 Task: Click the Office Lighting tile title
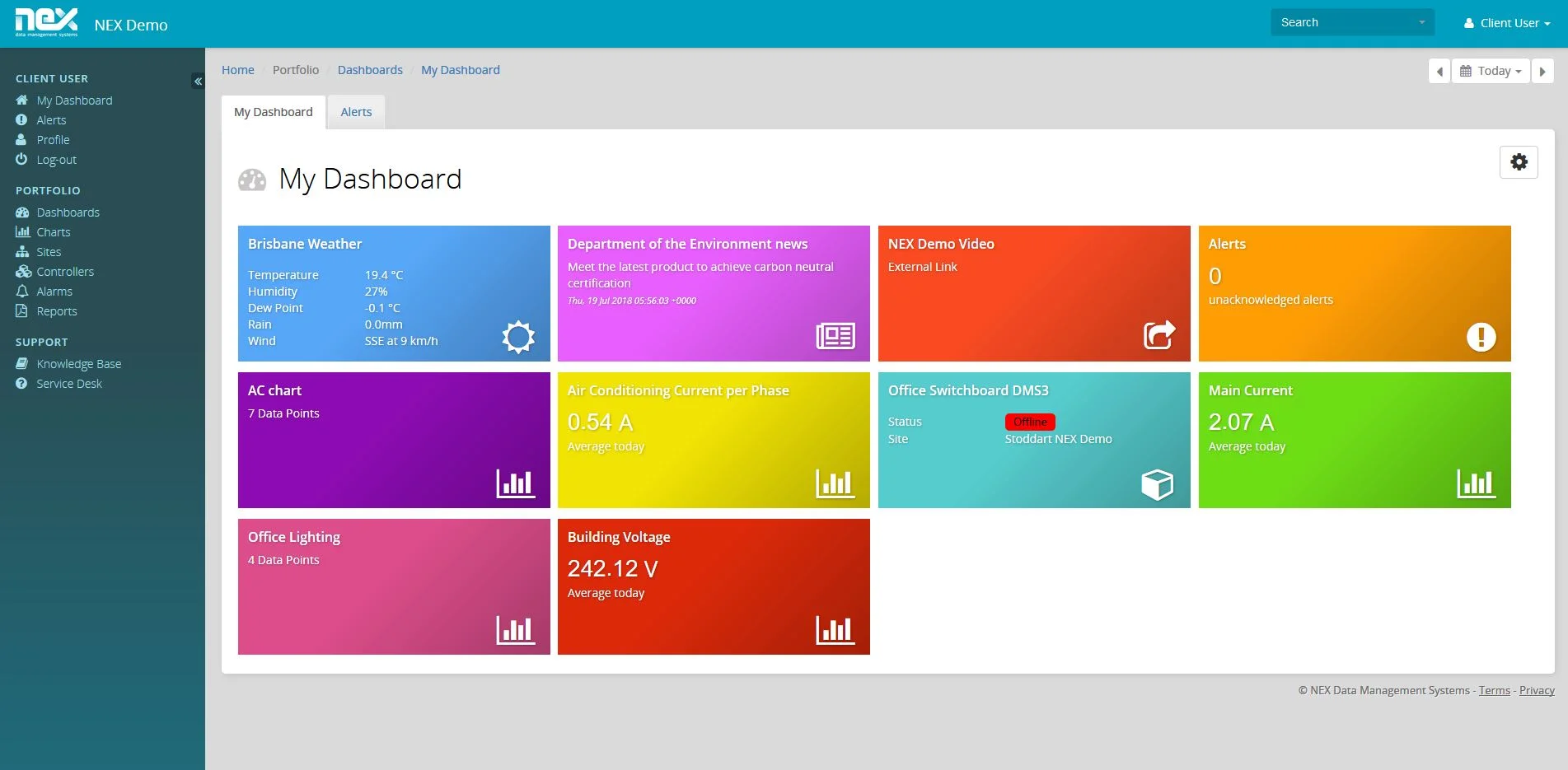tap(294, 537)
